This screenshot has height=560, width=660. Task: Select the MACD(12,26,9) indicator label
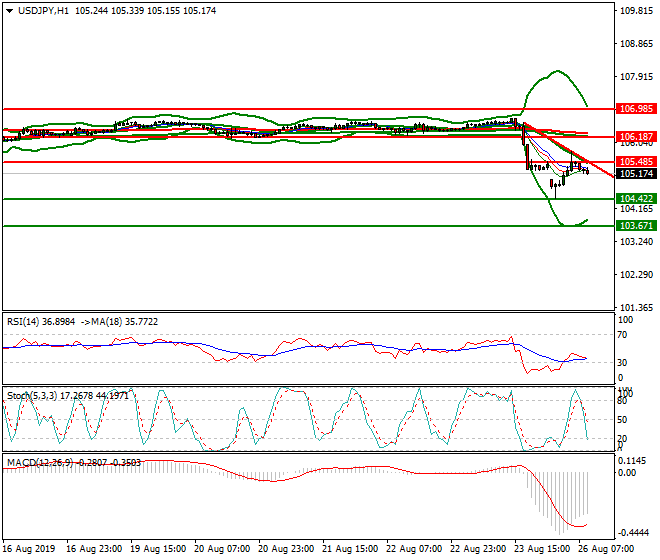(40, 463)
